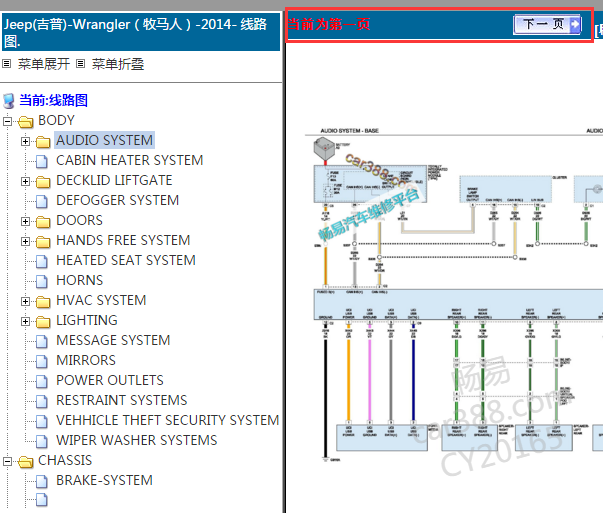Screen dimensions: 603x513
Task: Click the computer icon beside 当前:线路图
Action: [9, 101]
